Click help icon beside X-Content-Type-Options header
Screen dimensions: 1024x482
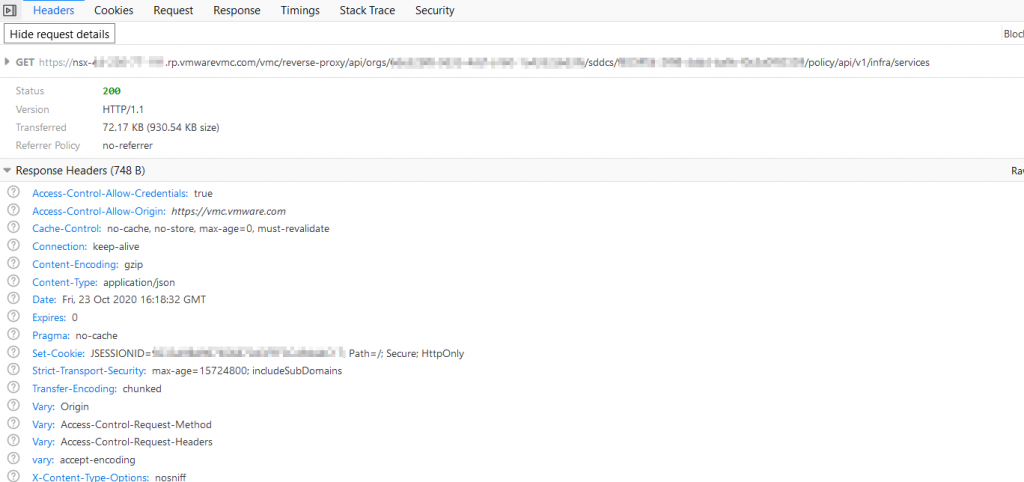click(13, 477)
